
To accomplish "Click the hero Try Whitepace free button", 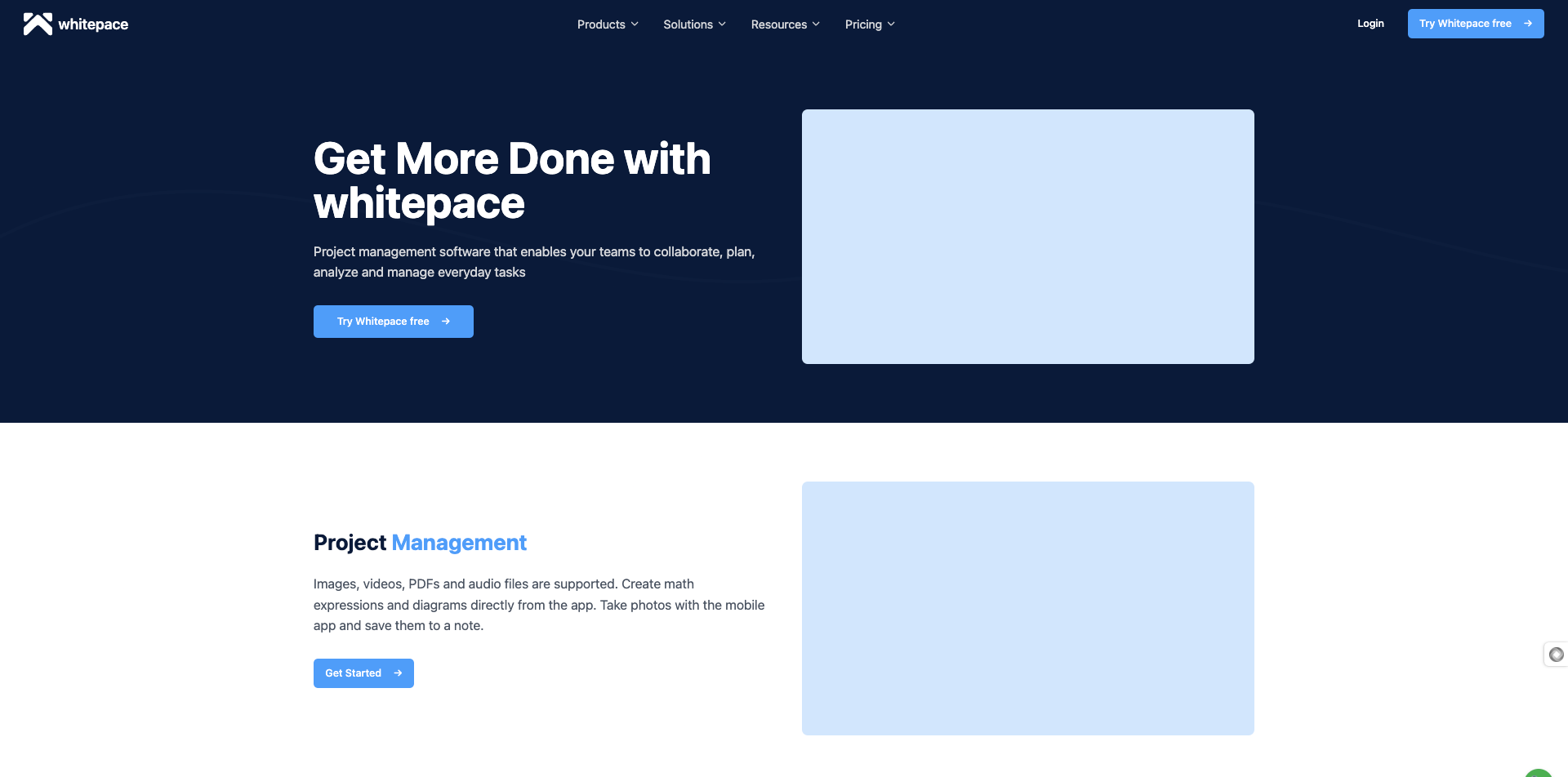I will [x=393, y=322].
